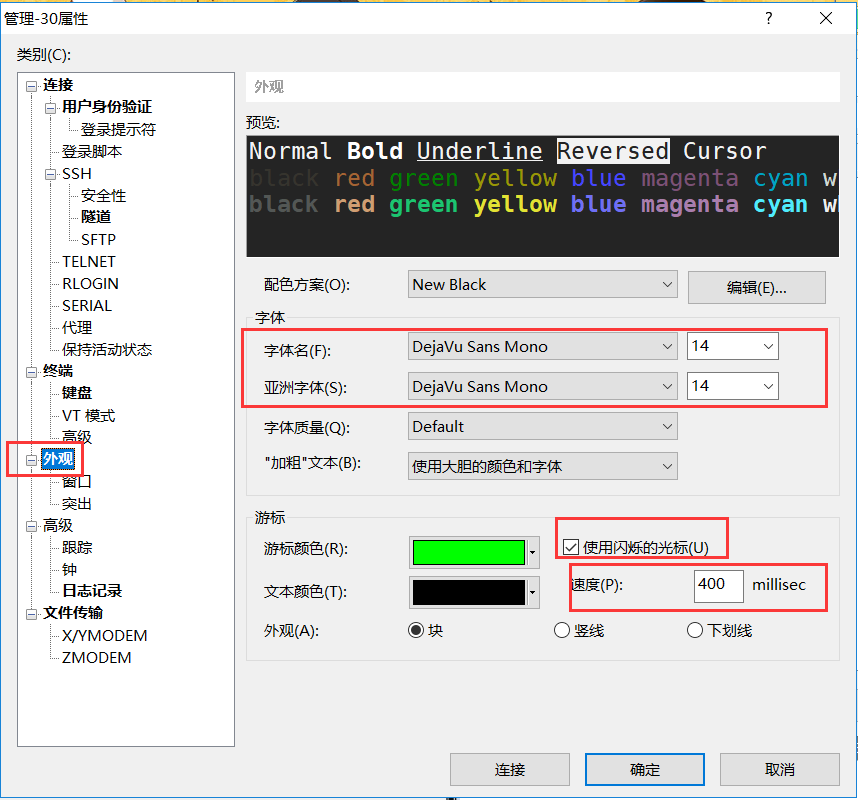Open the VT 模式 category
Screen dimensions: 858x800
[88, 416]
